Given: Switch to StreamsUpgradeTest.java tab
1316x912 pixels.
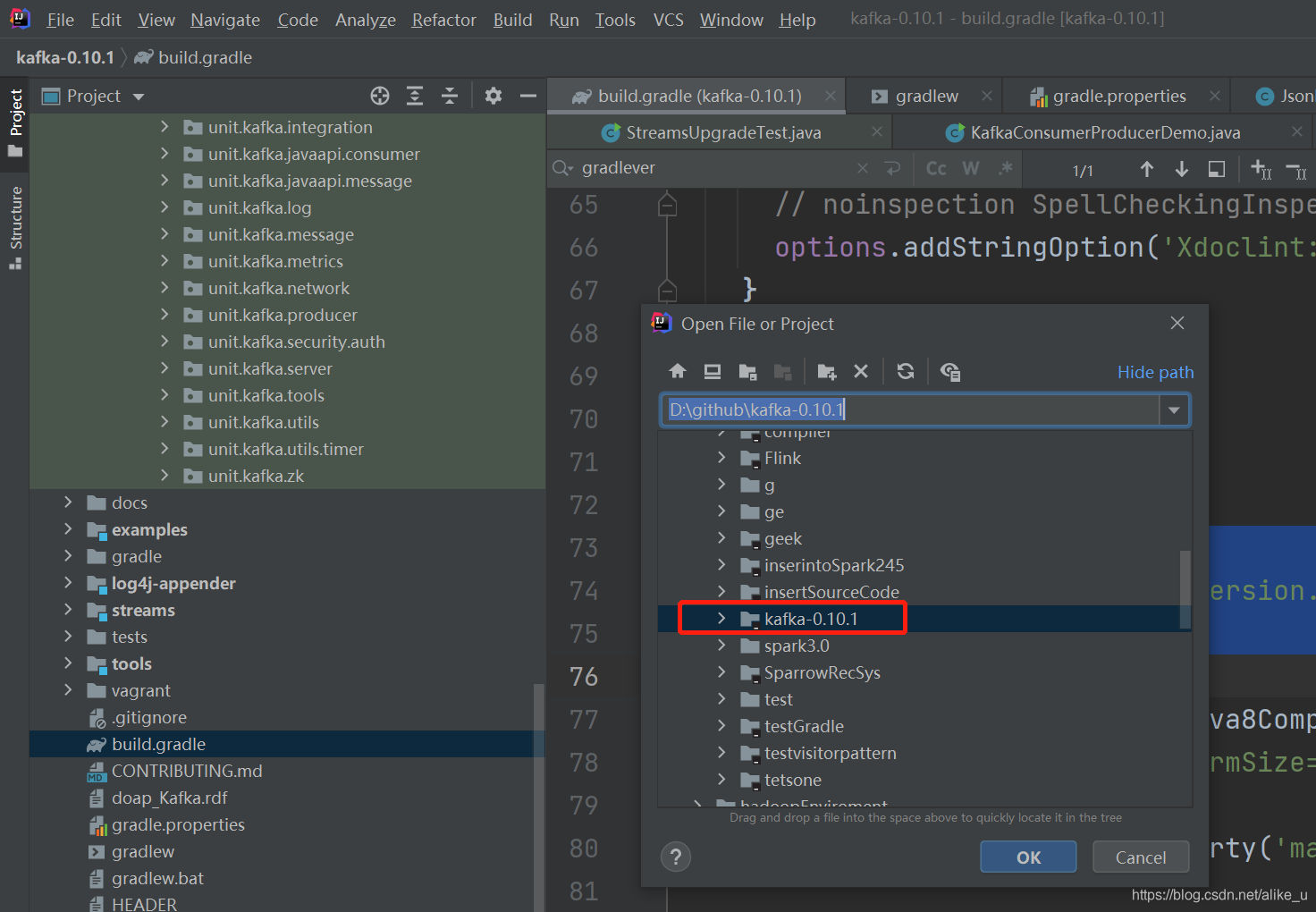Looking at the screenshot, I should 723,132.
